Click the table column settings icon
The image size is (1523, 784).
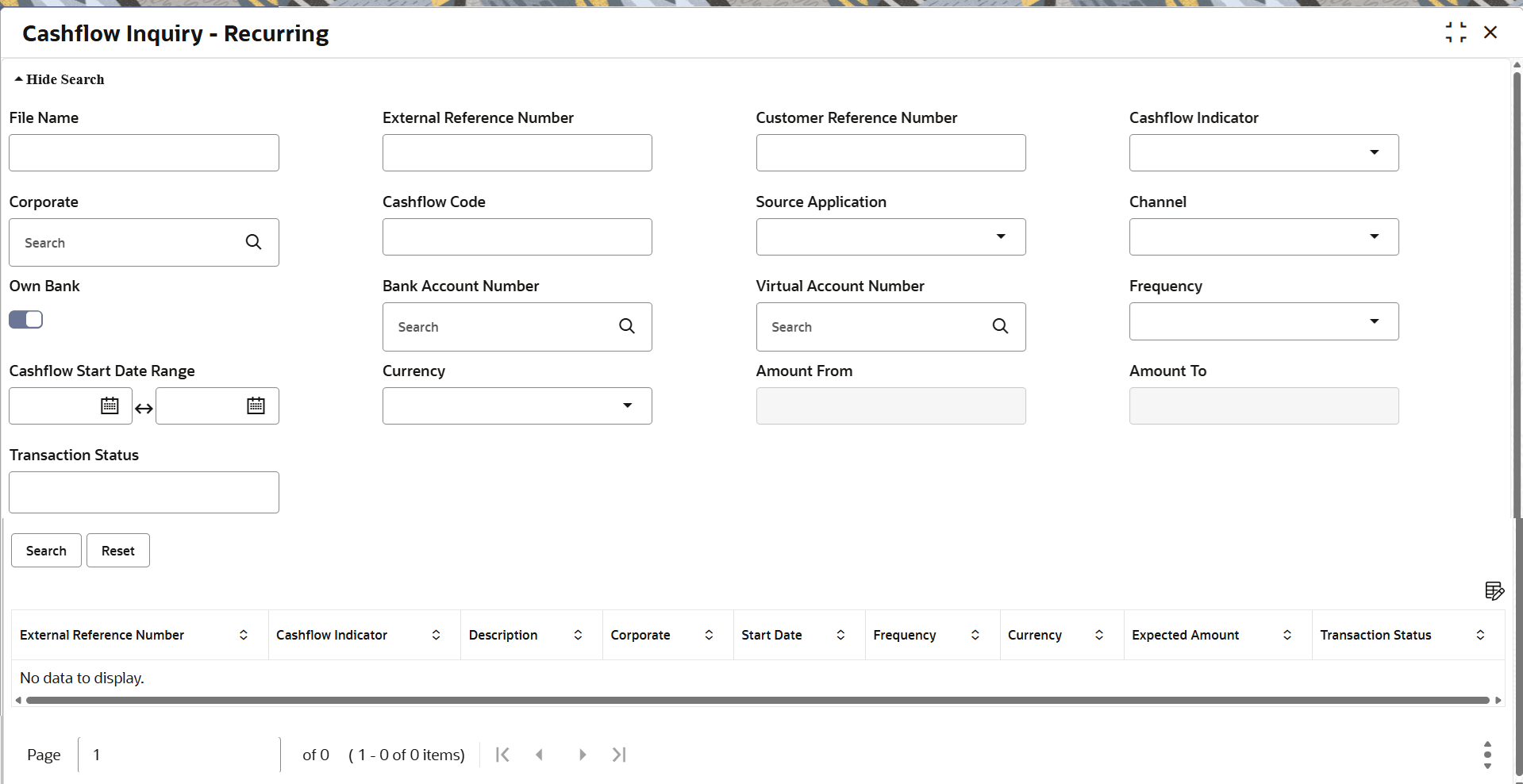coord(1494,590)
